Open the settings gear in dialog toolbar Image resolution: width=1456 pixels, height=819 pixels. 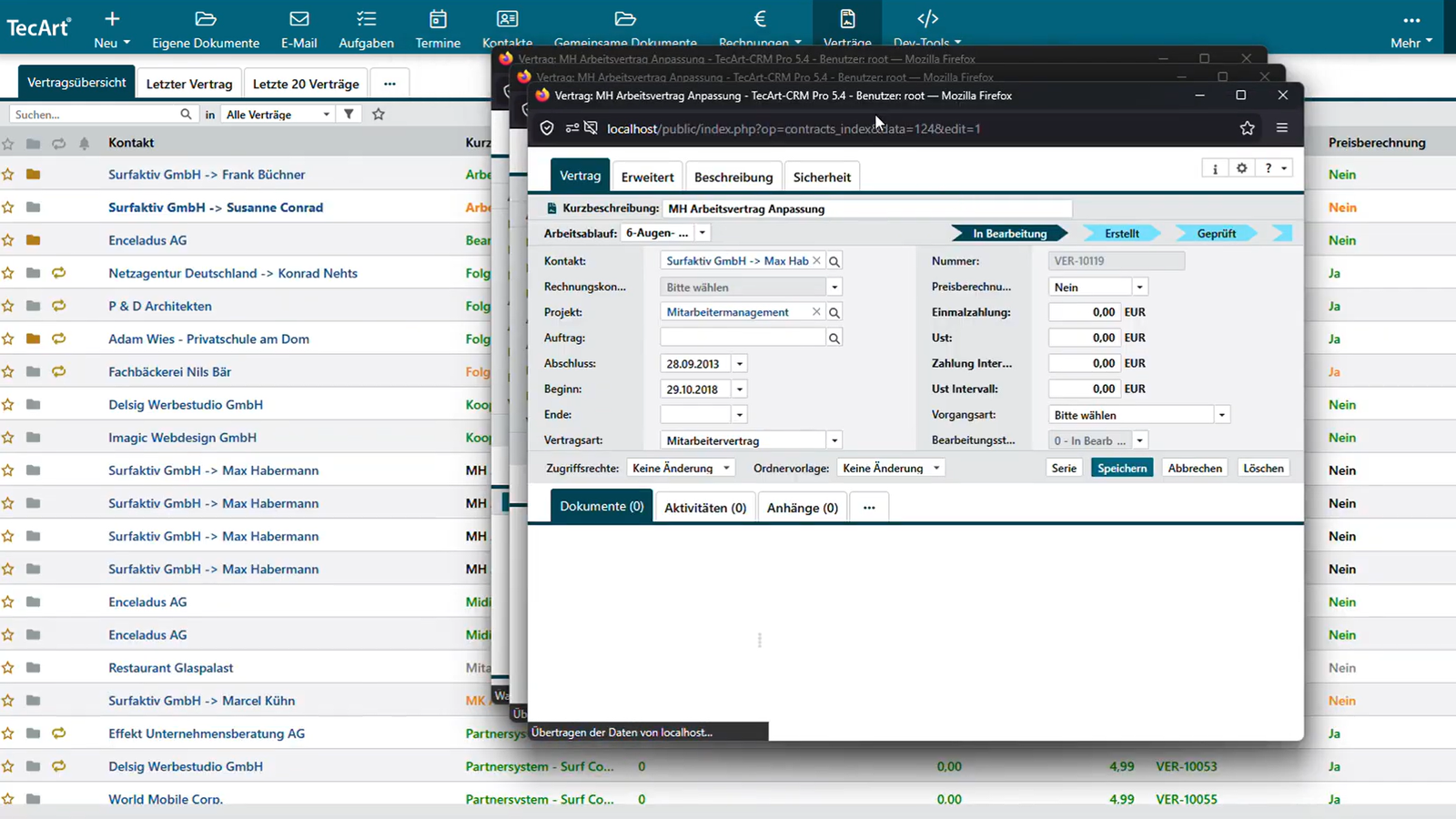[1241, 168]
